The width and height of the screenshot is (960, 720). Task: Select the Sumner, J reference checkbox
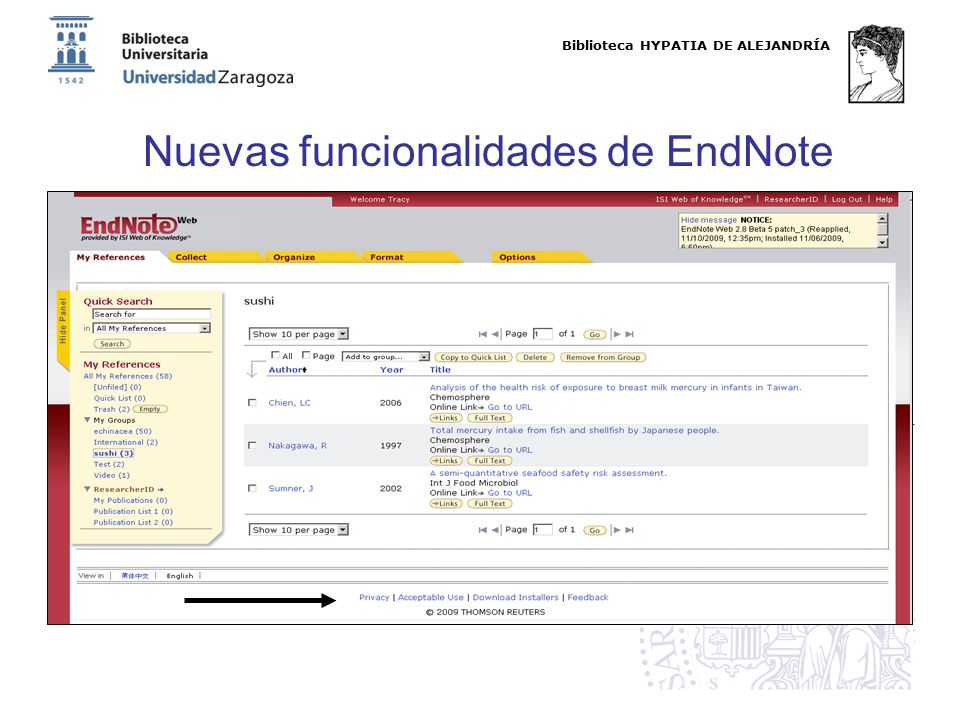(252, 489)
